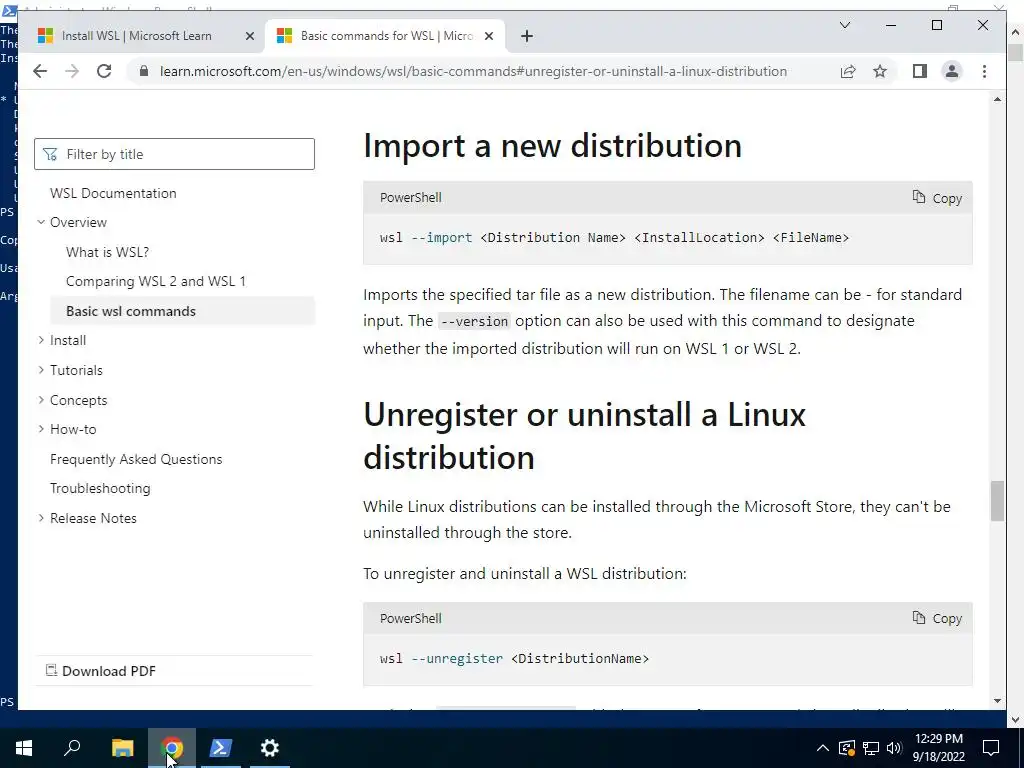The width and height of the screenshot is (1024, 768).
Task: Click the forward navigation arrow
Action: pyautogui.click(x=72, y=71)
